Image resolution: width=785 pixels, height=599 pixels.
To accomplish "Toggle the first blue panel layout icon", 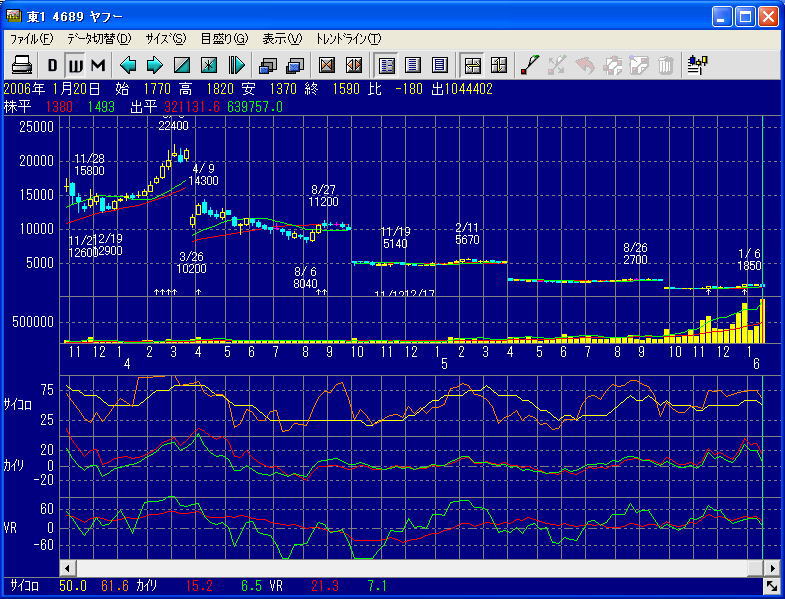I will click(386, 65).
